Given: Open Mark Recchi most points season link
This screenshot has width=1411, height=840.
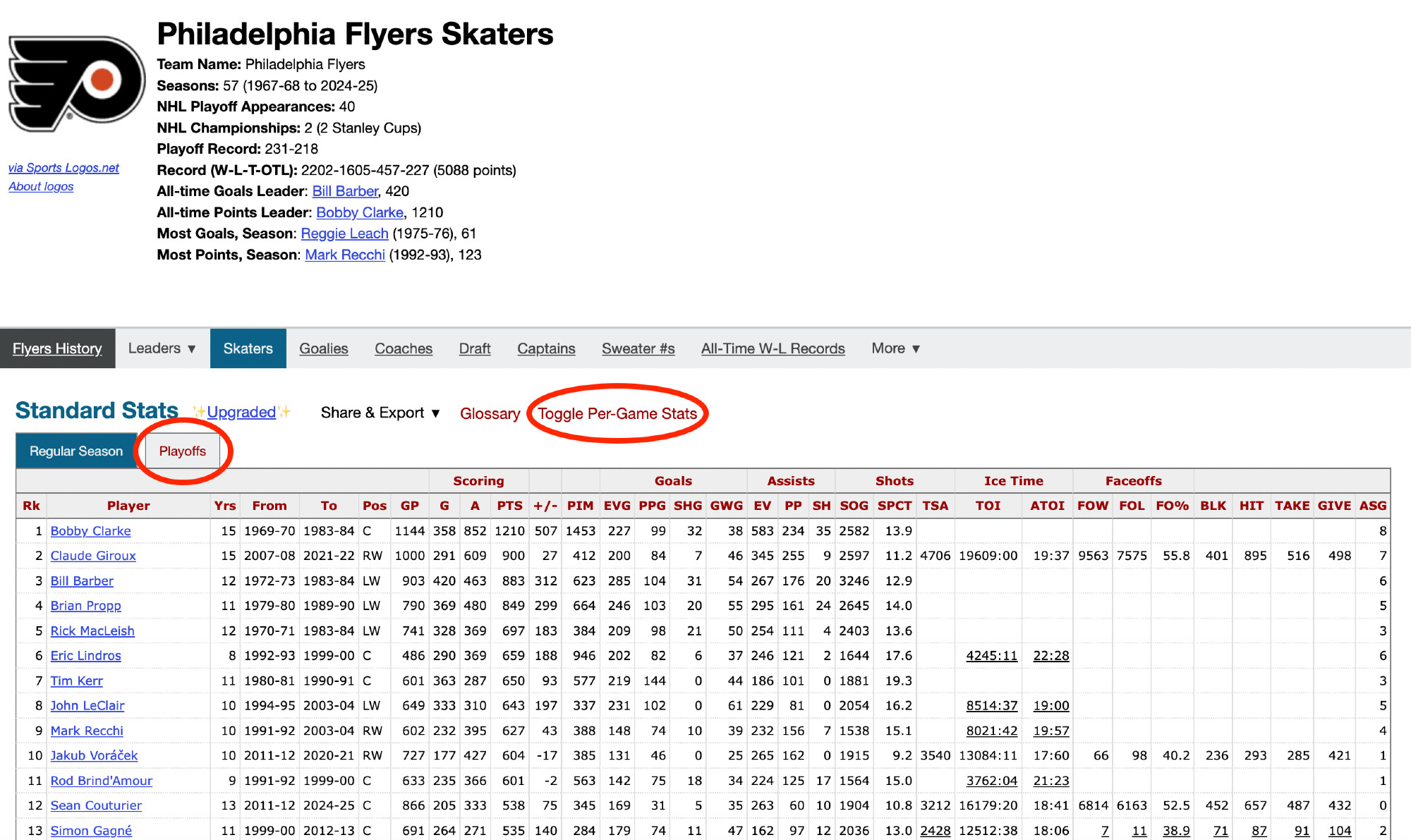Looking at the screenshot, I should pos(345,255).
